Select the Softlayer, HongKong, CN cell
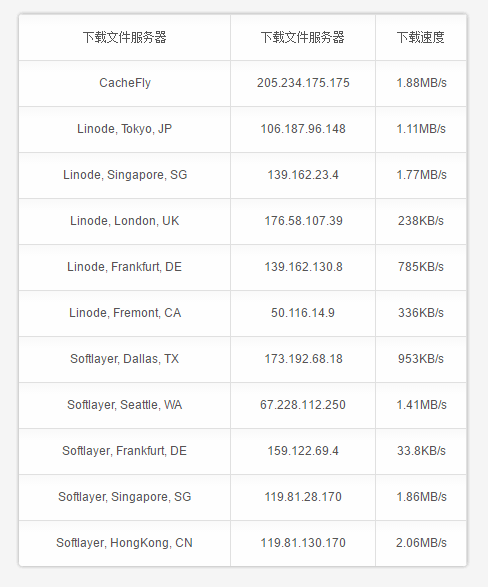The image size is (488, 587). [125, 543]
